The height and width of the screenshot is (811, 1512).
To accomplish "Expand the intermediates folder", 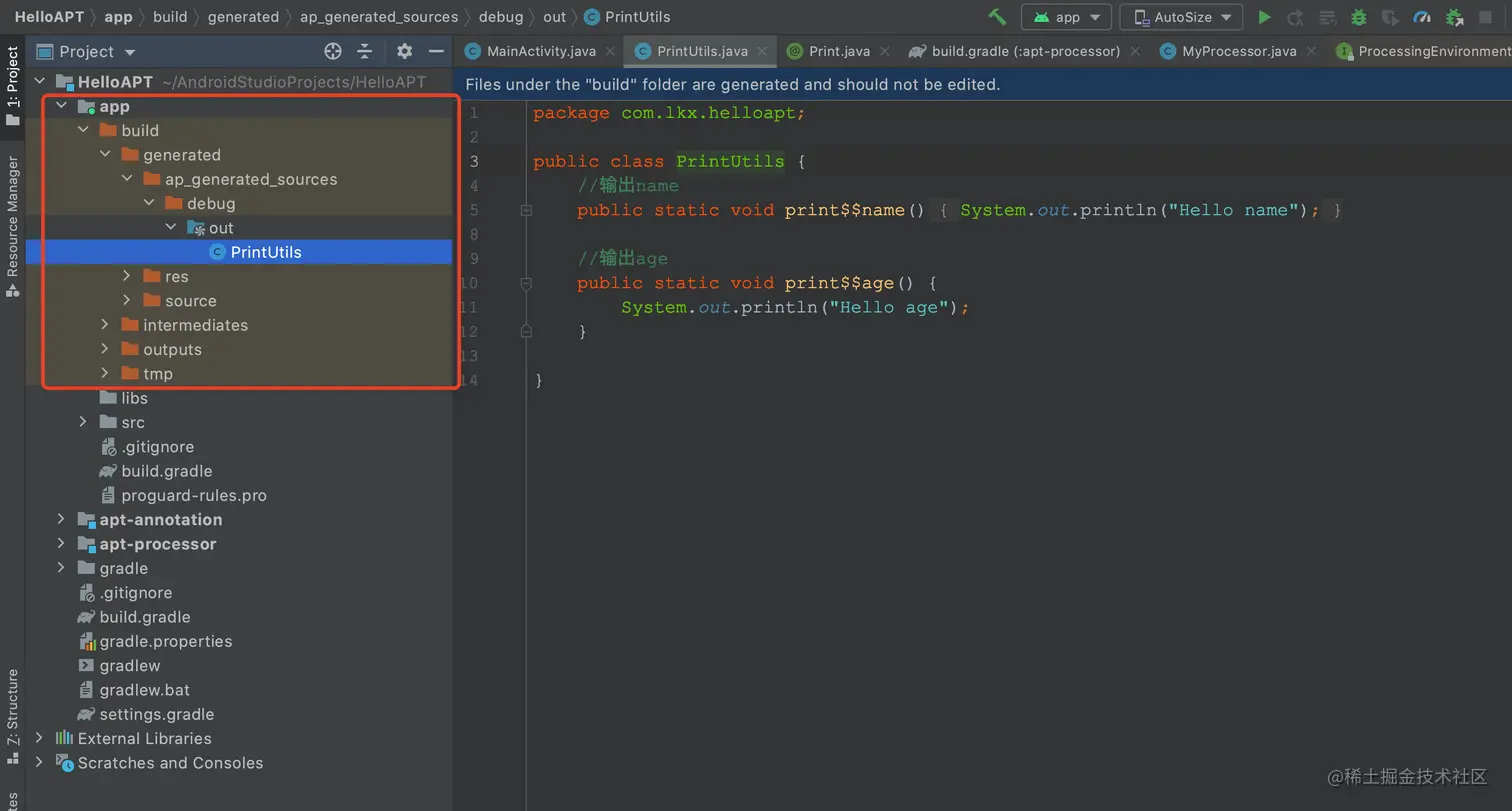I will 105,325.
